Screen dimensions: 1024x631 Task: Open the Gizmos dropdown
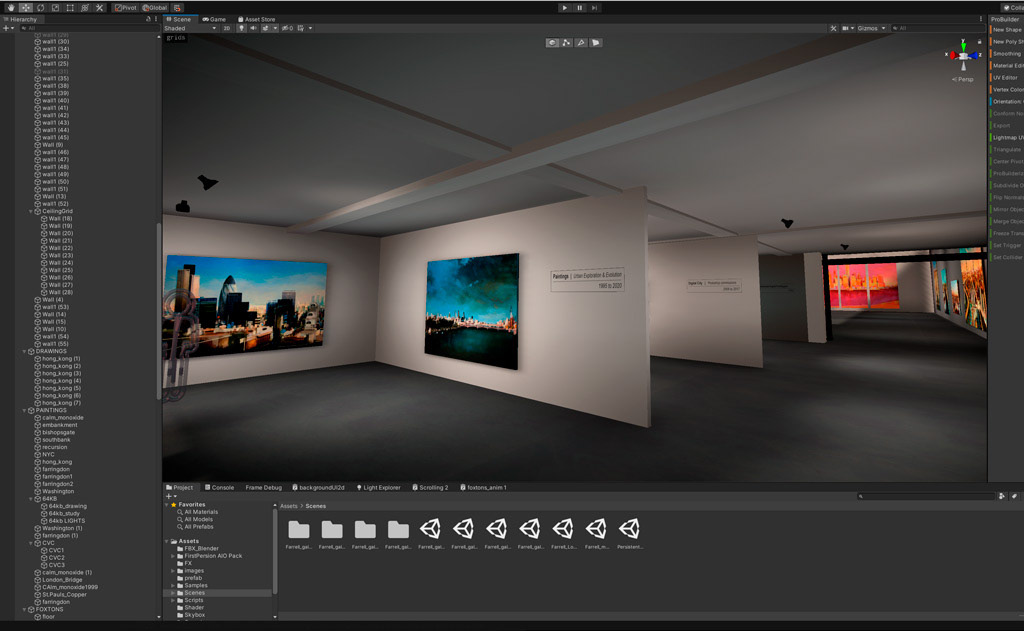pos(871,28)
